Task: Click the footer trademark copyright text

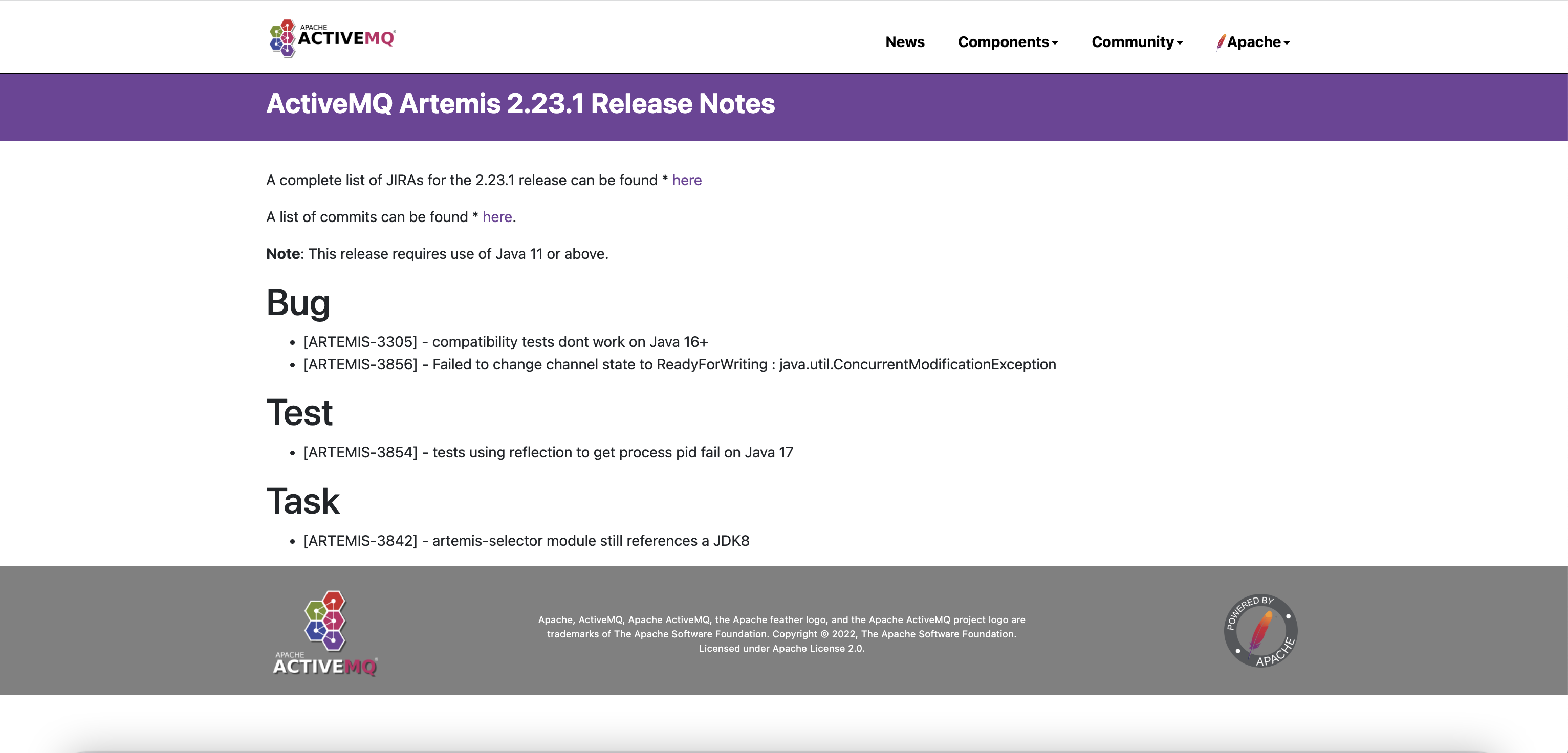Action: [x=781, y=634]
